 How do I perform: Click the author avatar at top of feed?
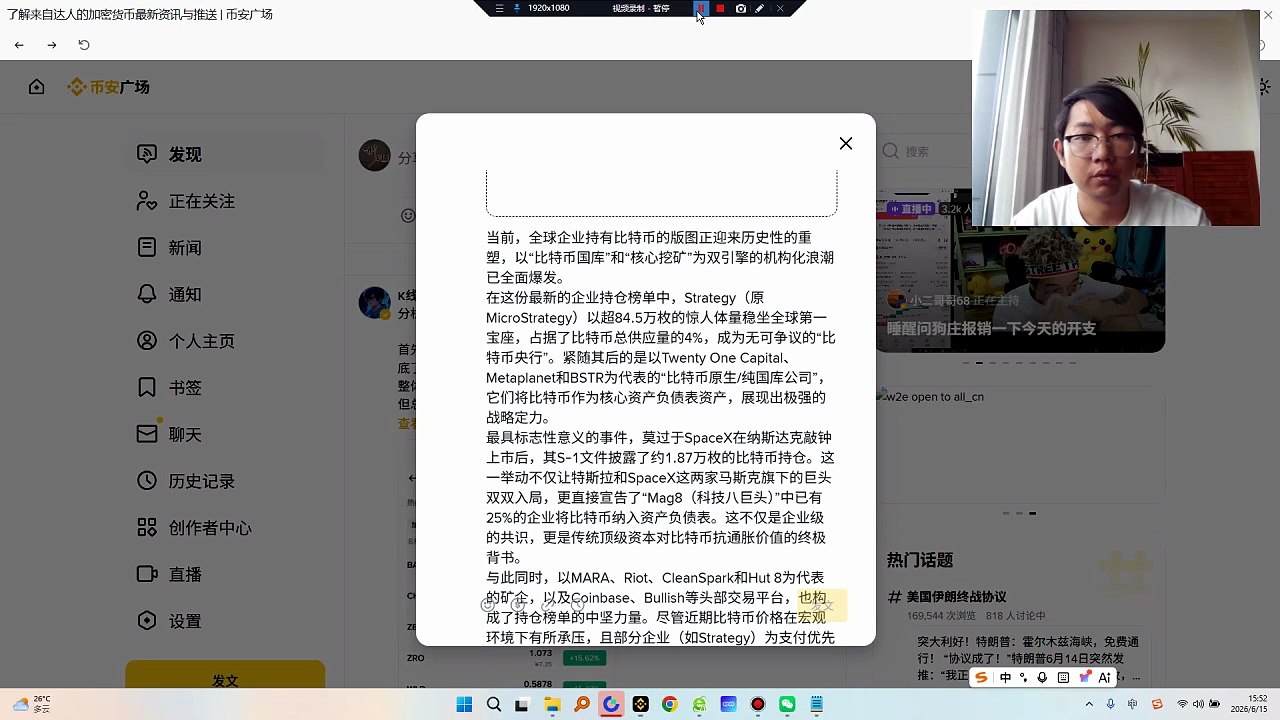[375, 155]
